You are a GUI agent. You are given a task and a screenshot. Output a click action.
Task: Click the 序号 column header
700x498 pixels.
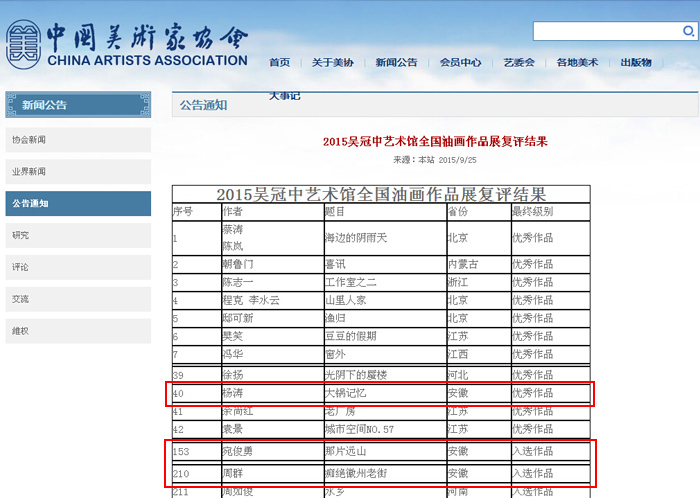pos(197,212)
